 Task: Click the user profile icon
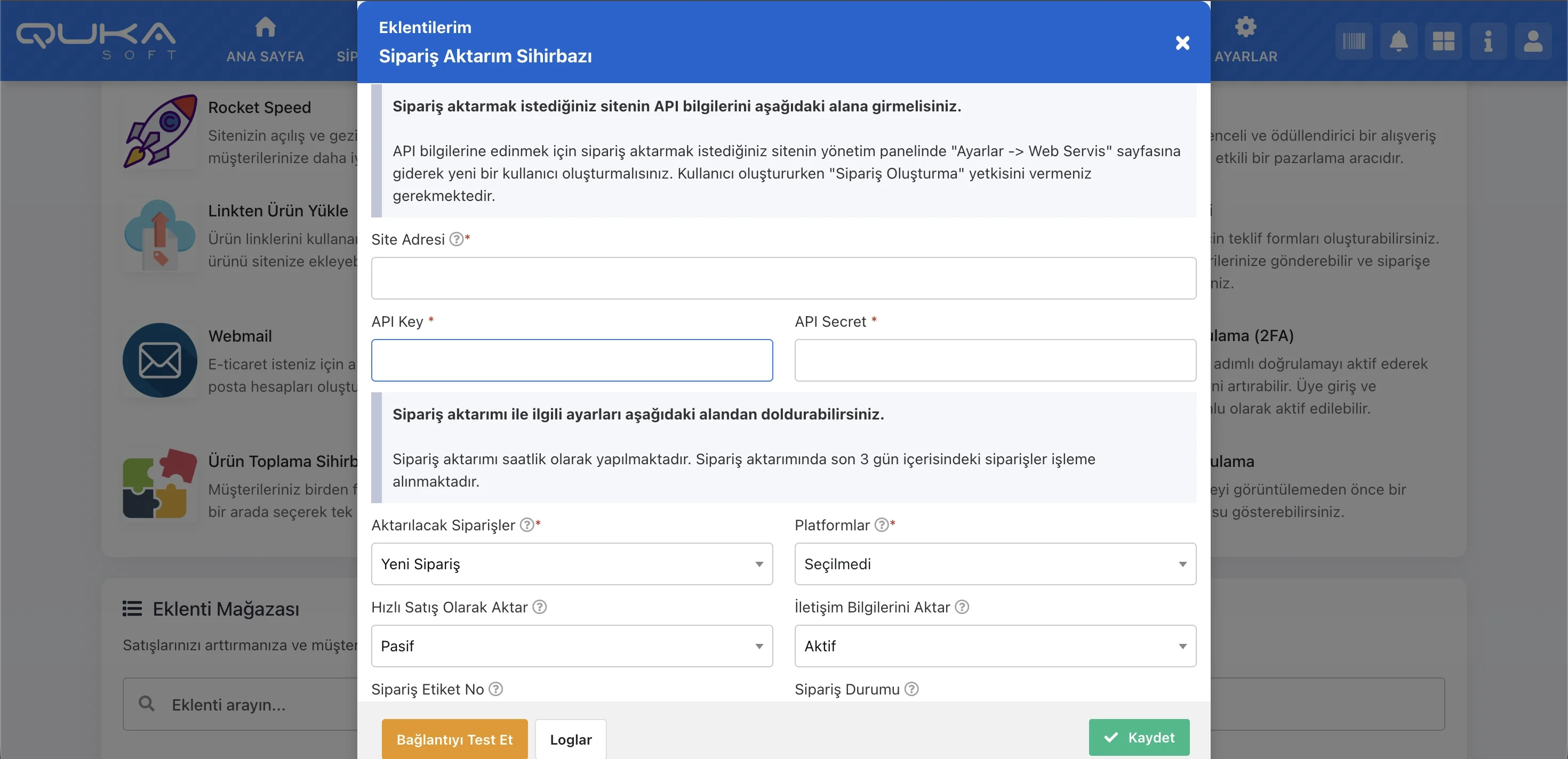click(x=1532, y=42)
